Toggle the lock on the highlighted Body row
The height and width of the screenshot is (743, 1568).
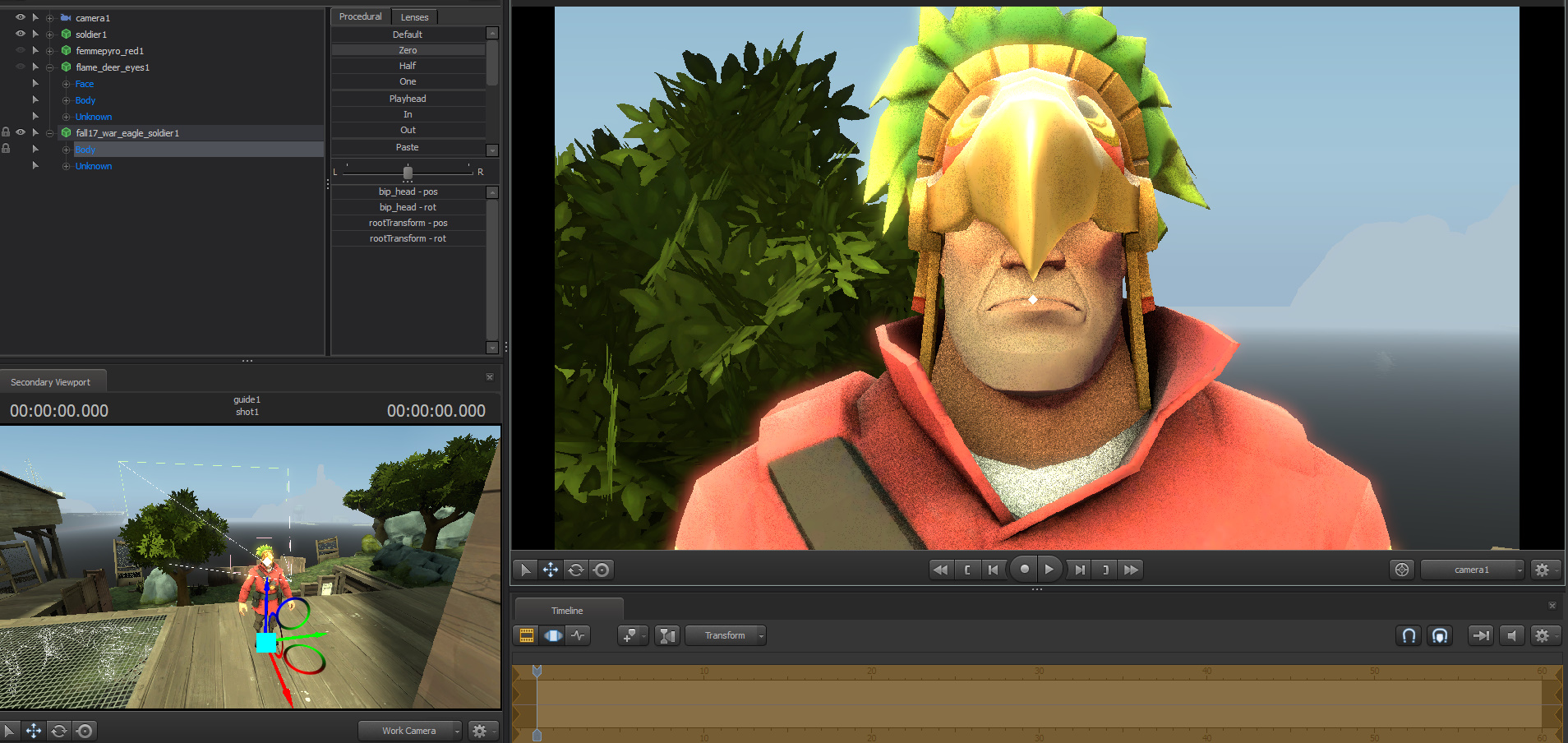[6, 149]
